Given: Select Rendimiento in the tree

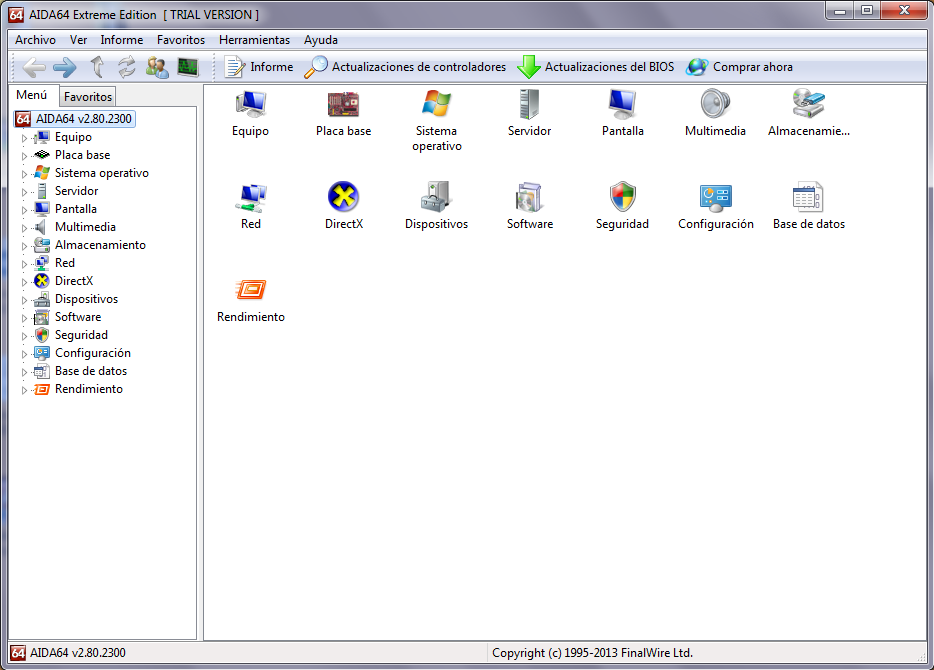Looking at the screenshot, I should coord(89,389).
